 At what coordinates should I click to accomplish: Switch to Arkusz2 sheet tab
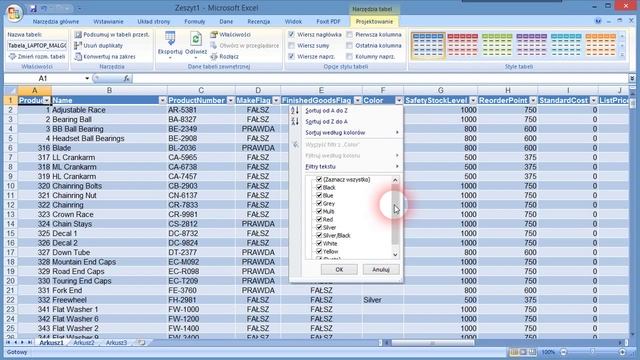click(84, 343)
